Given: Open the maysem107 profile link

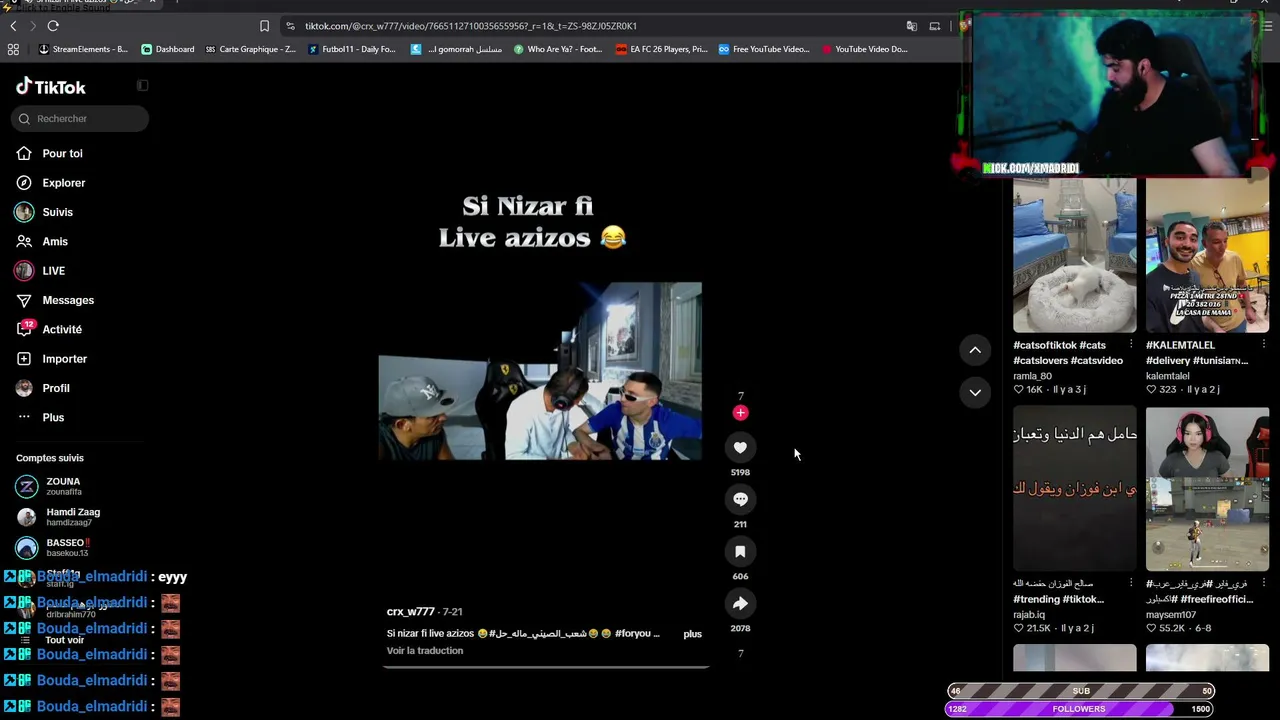Looking at the screenshot, I should click(x=1171, y=615).
